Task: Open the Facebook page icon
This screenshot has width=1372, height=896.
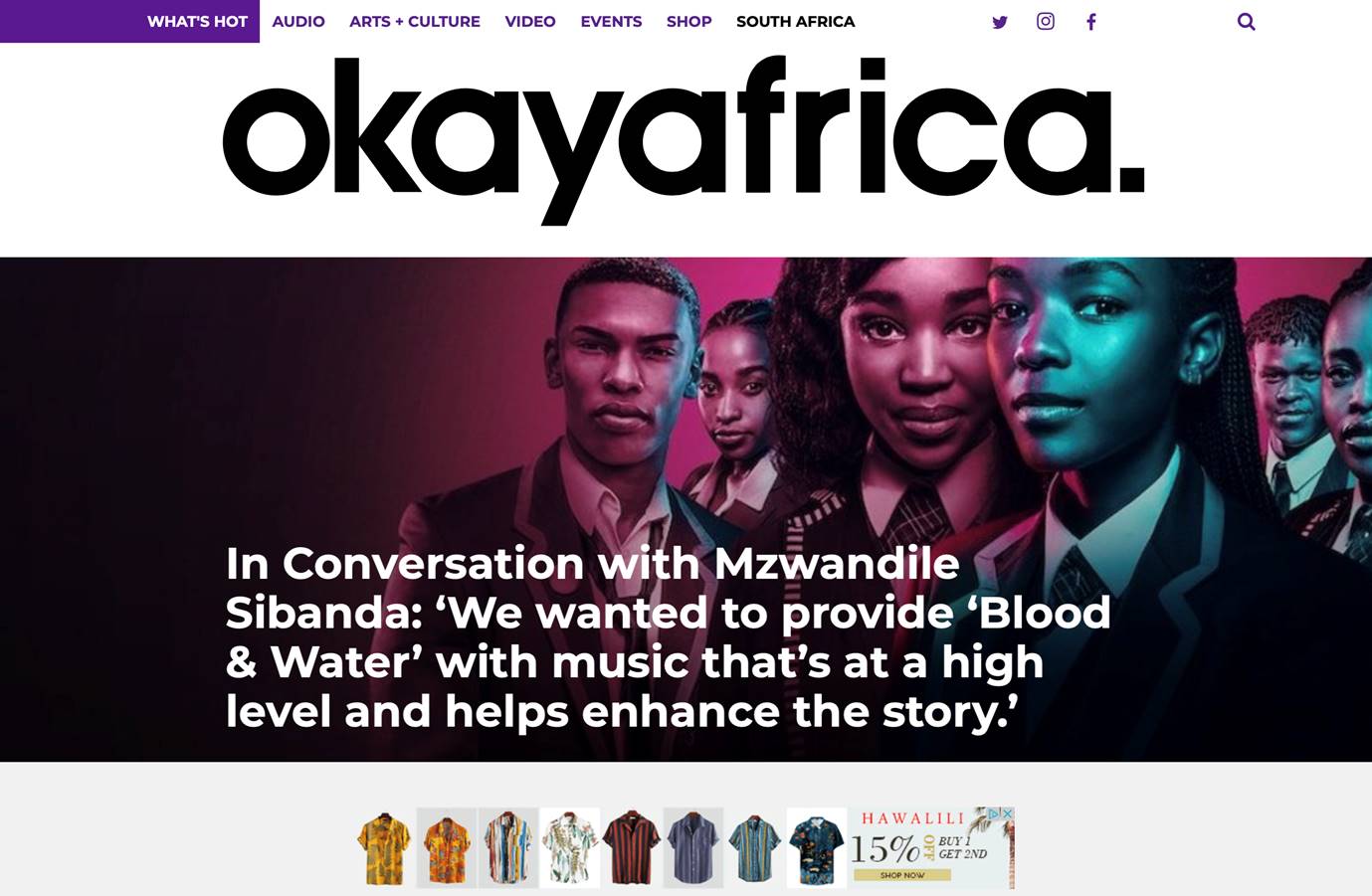Action: [x=1091, y=22]
